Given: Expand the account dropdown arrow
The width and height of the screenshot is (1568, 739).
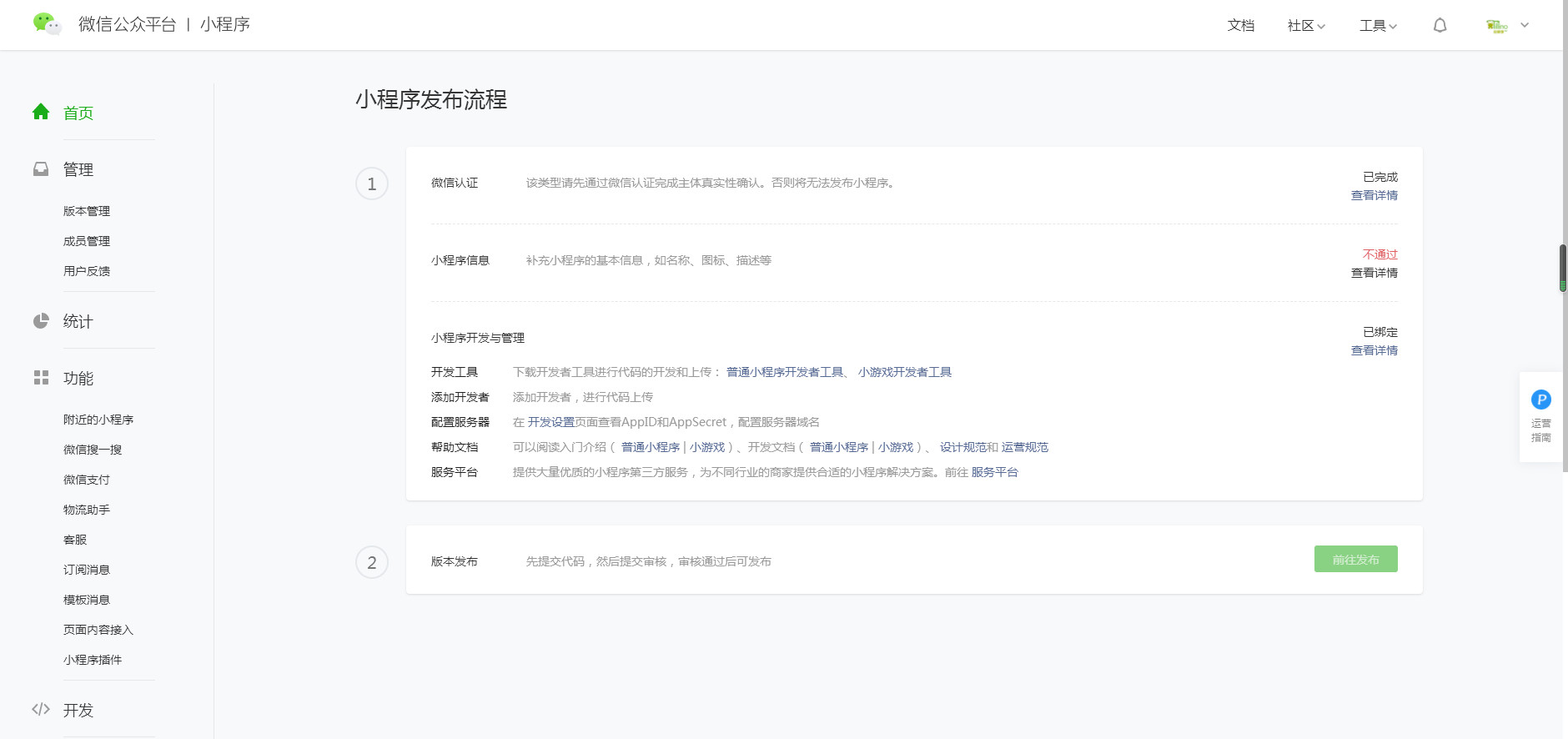Looking at the screenshot, I should click(x=1525, y=25).
